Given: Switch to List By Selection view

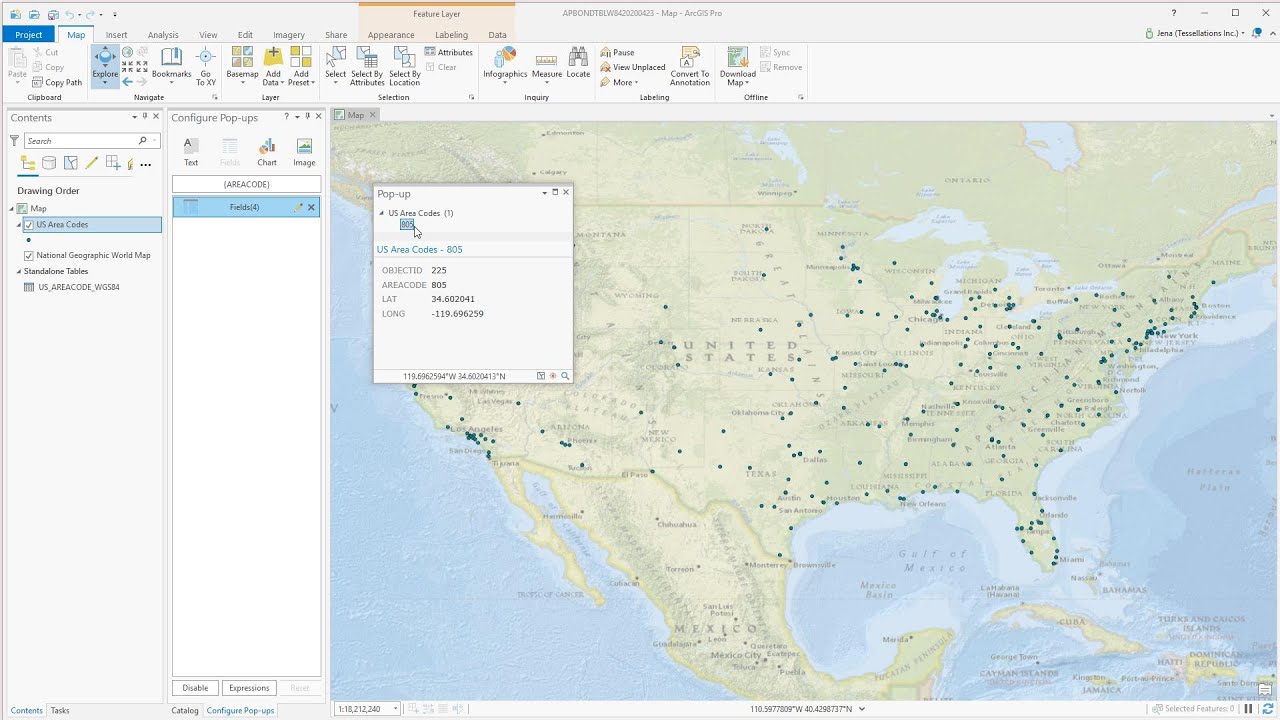Looking at the screenshot, I should click(71, 164).
